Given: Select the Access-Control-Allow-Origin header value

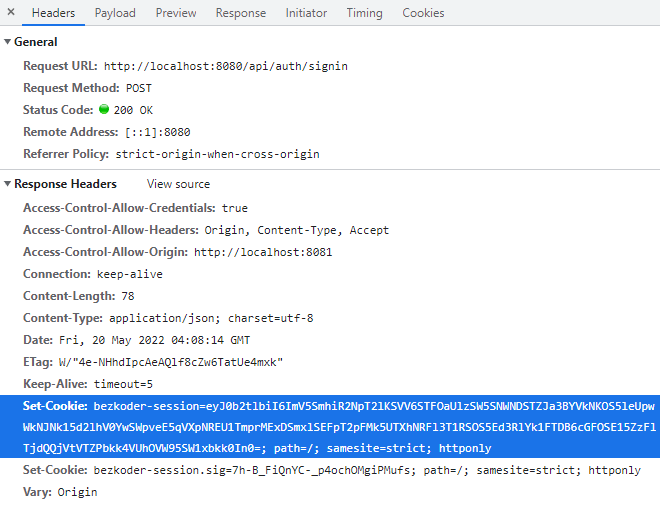Looking at the screenshot, I should click(x=263, y=252).
